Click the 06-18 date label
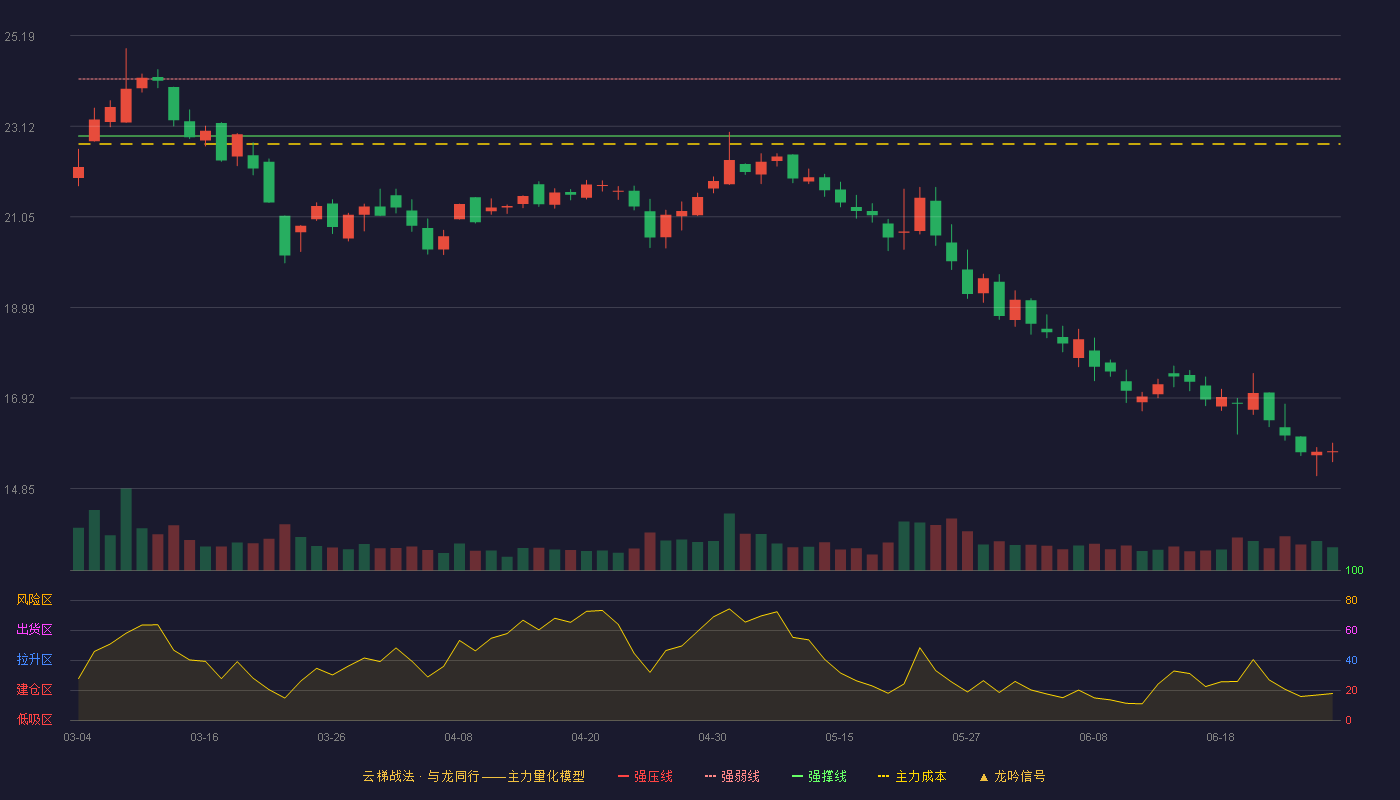The width and height of the screenshot is (1400, 800). [1220, 737]
